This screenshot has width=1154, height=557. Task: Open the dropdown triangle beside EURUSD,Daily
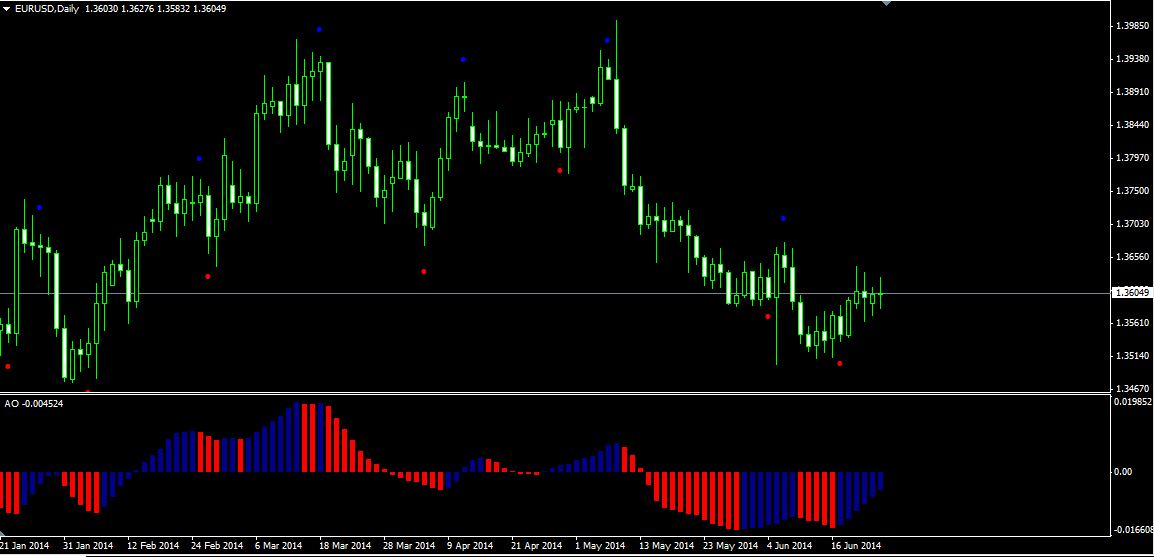tap(7, 9)
